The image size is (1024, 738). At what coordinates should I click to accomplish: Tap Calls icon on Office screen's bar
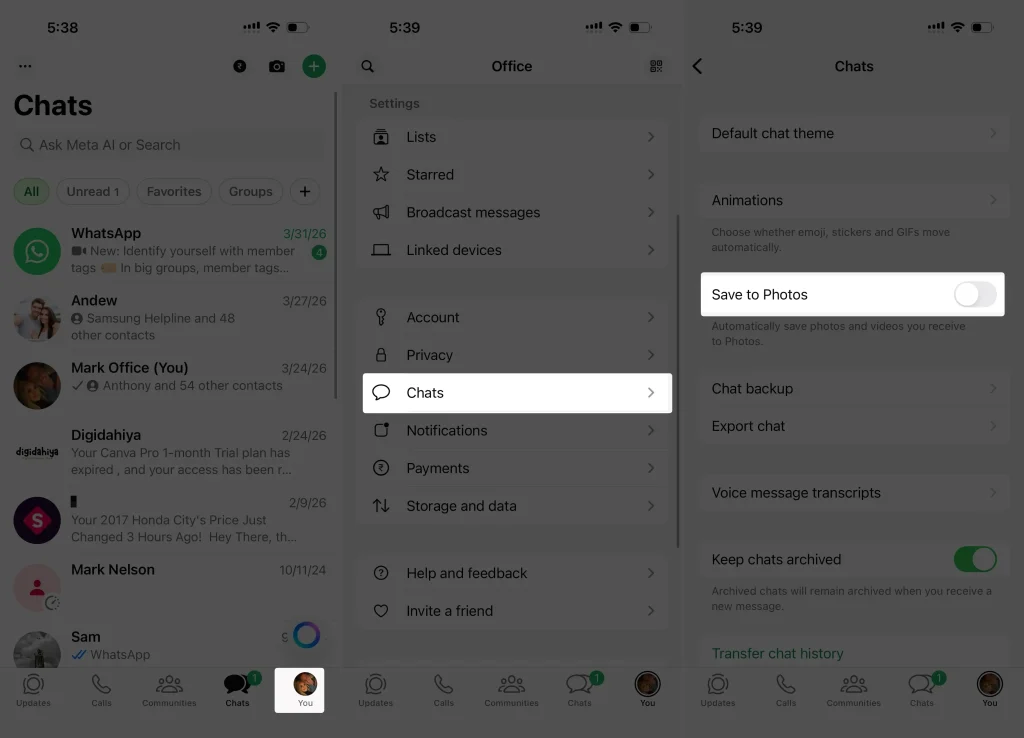point(443,684)
